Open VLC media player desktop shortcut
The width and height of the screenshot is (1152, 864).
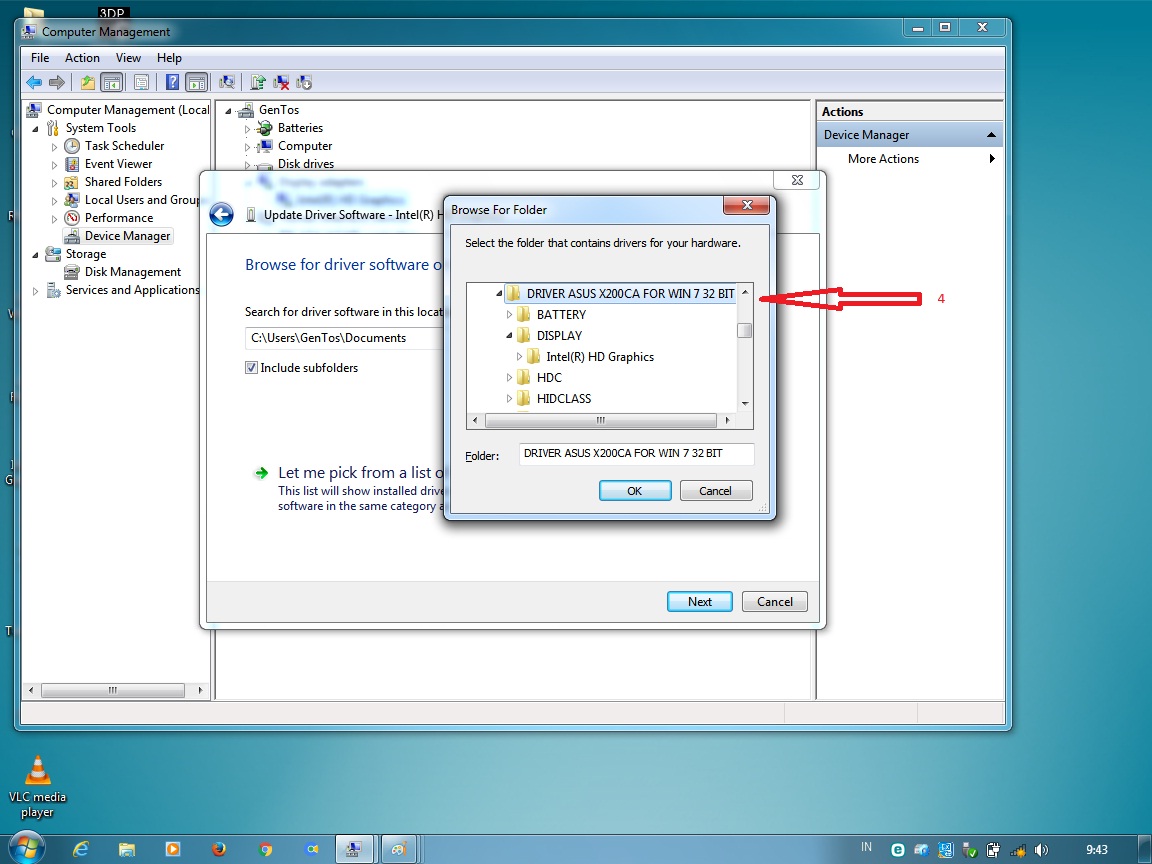[x=37, y=786]
